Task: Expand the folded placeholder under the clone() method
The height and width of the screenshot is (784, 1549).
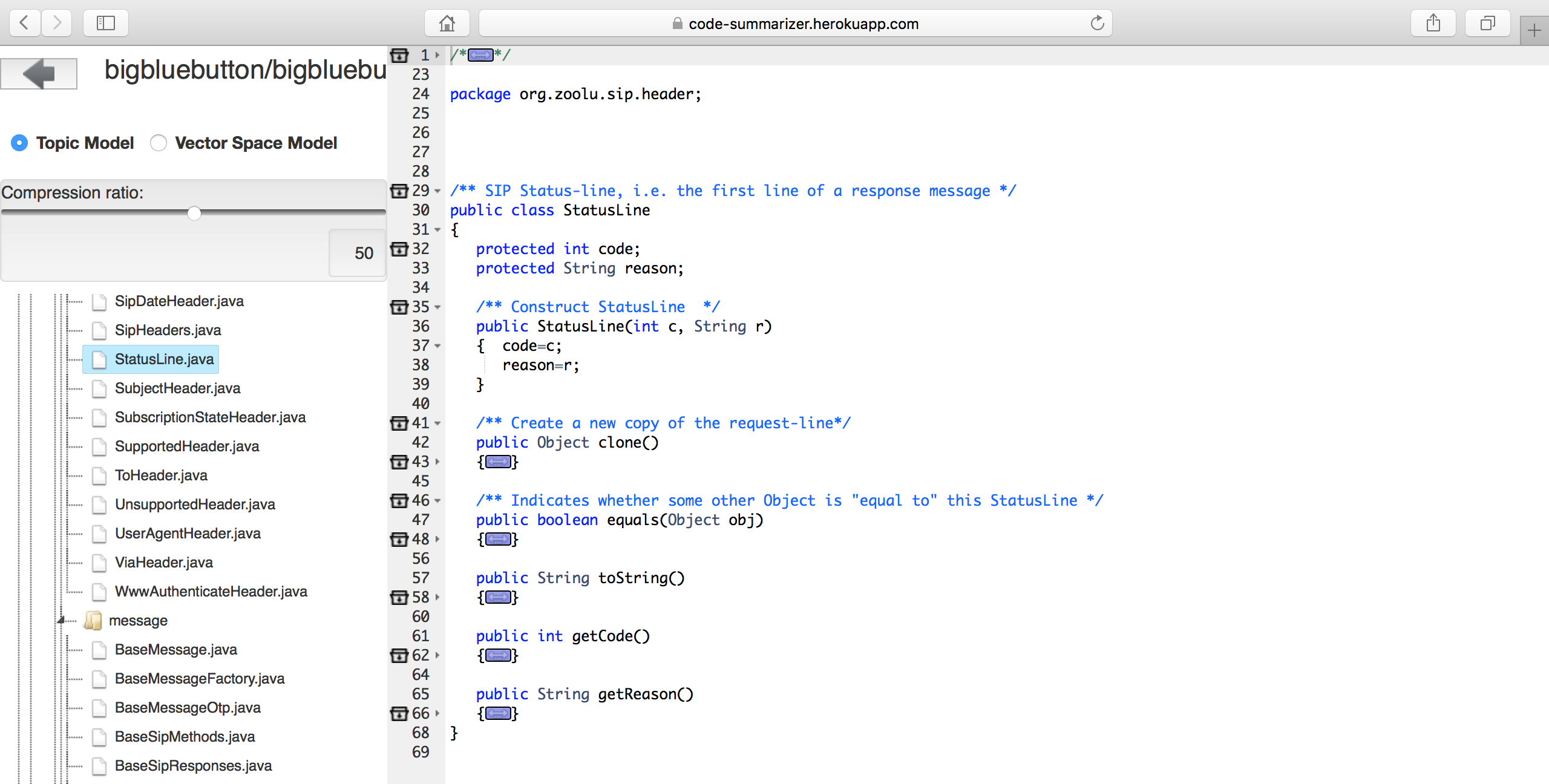Action: pyautogui.click(x=498, y=462)
